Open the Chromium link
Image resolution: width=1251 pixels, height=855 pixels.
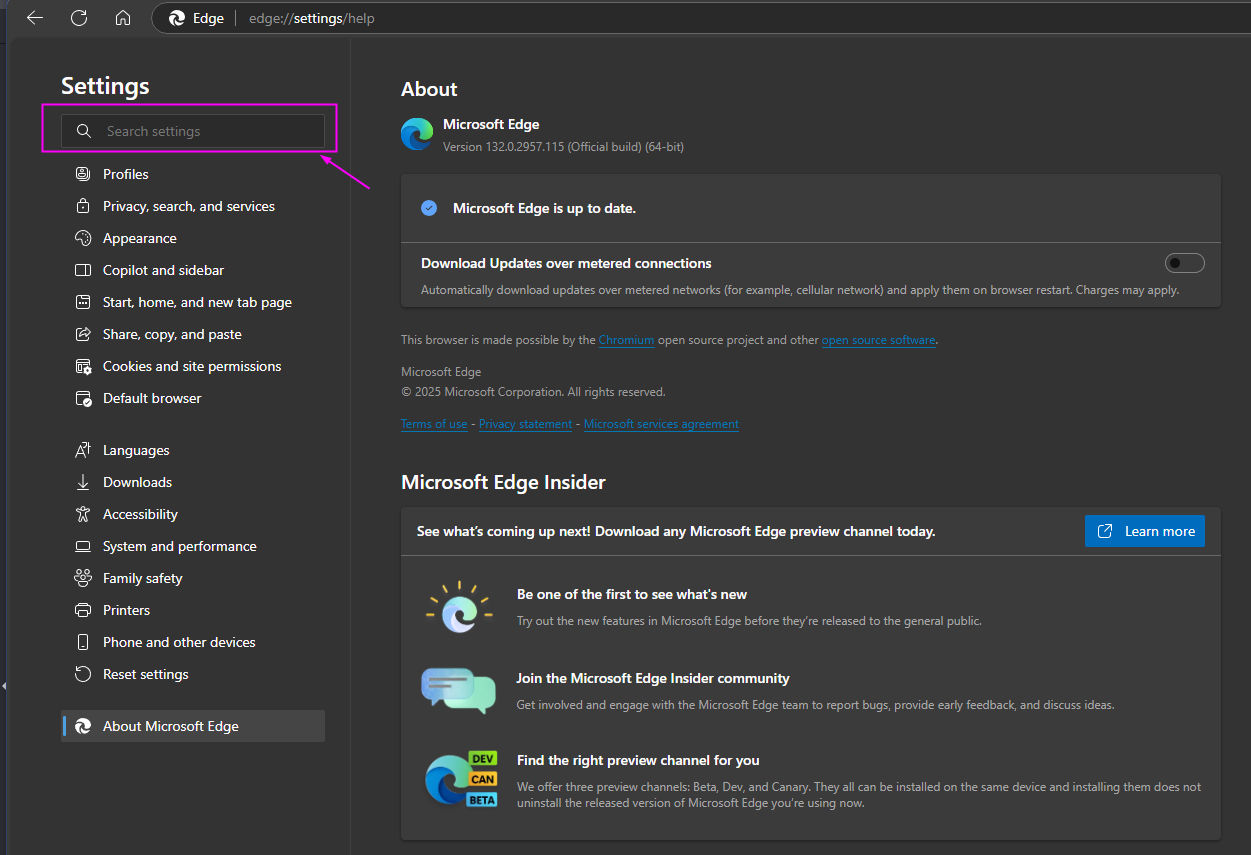pos(626,340)
